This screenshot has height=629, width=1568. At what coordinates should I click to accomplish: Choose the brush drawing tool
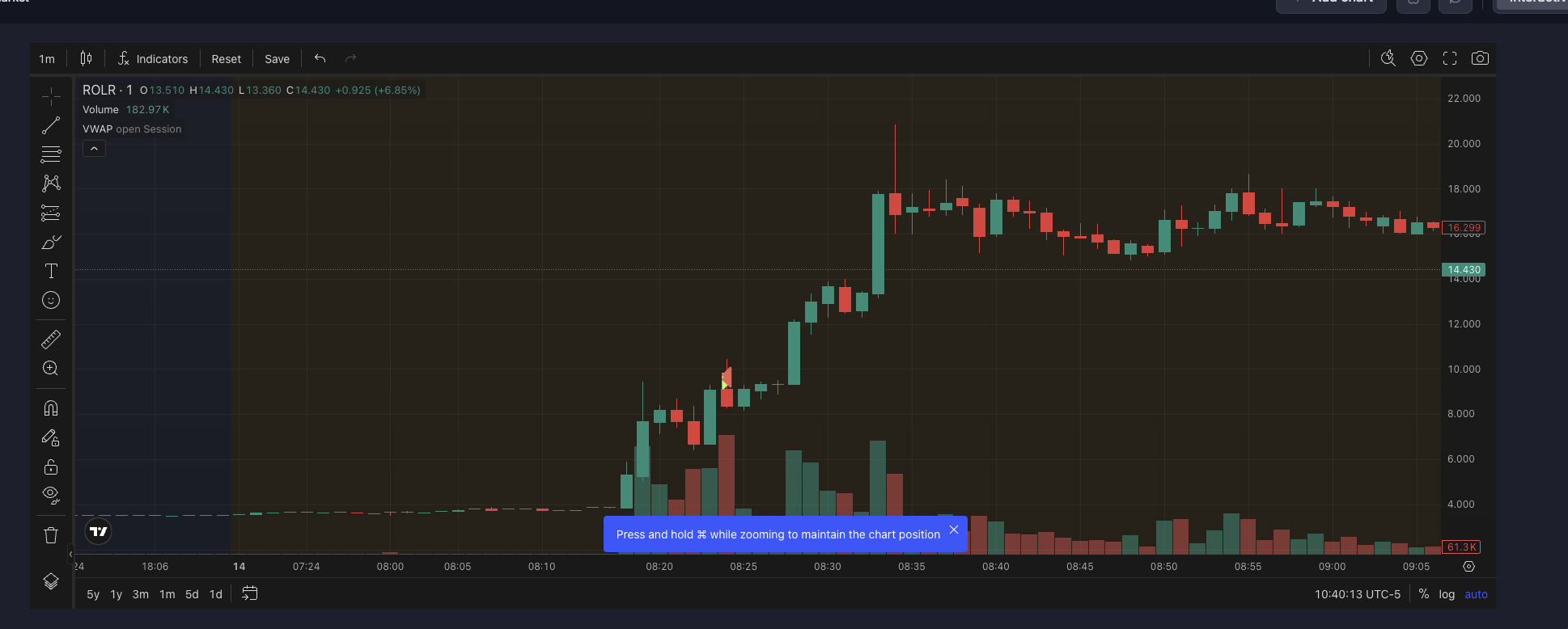click(51, 243)
